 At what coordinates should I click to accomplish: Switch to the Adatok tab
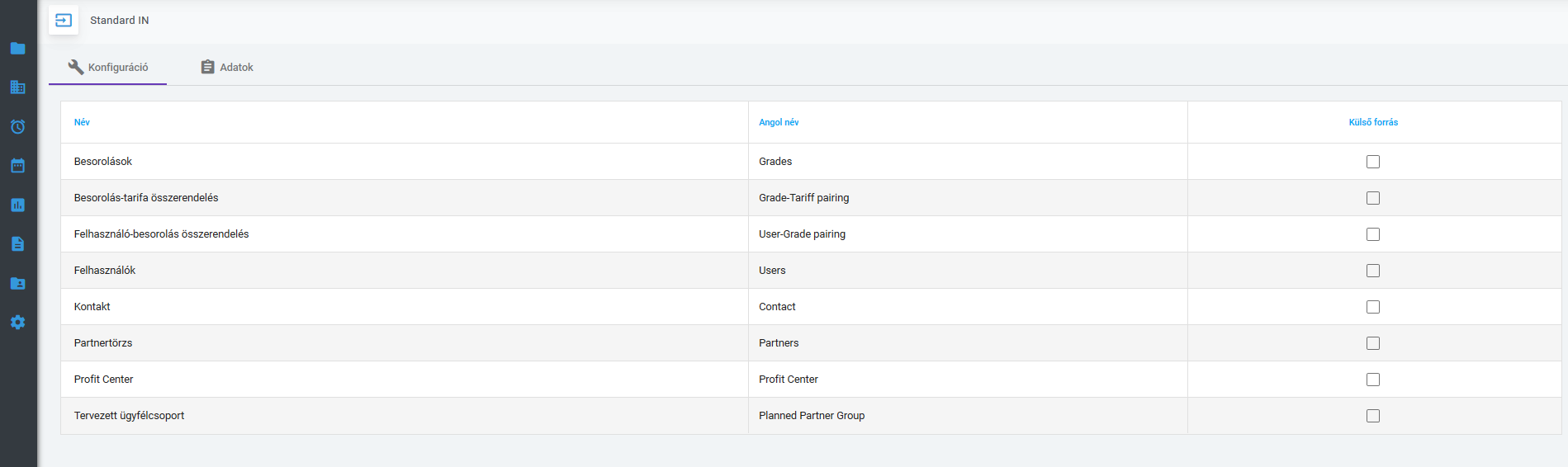pyautogui.click(x=227, y=67)
